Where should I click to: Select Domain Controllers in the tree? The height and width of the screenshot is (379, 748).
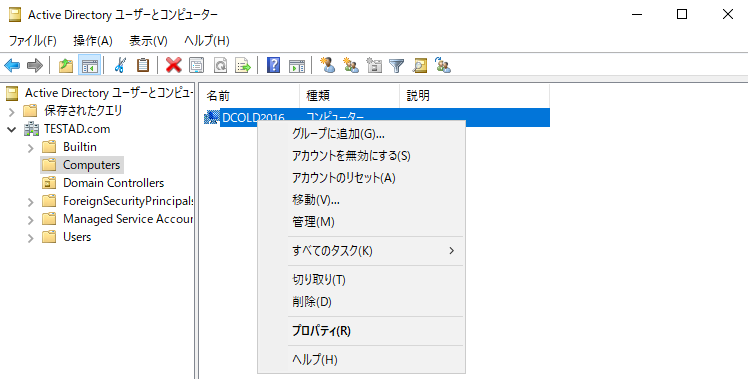pos(114,183)
